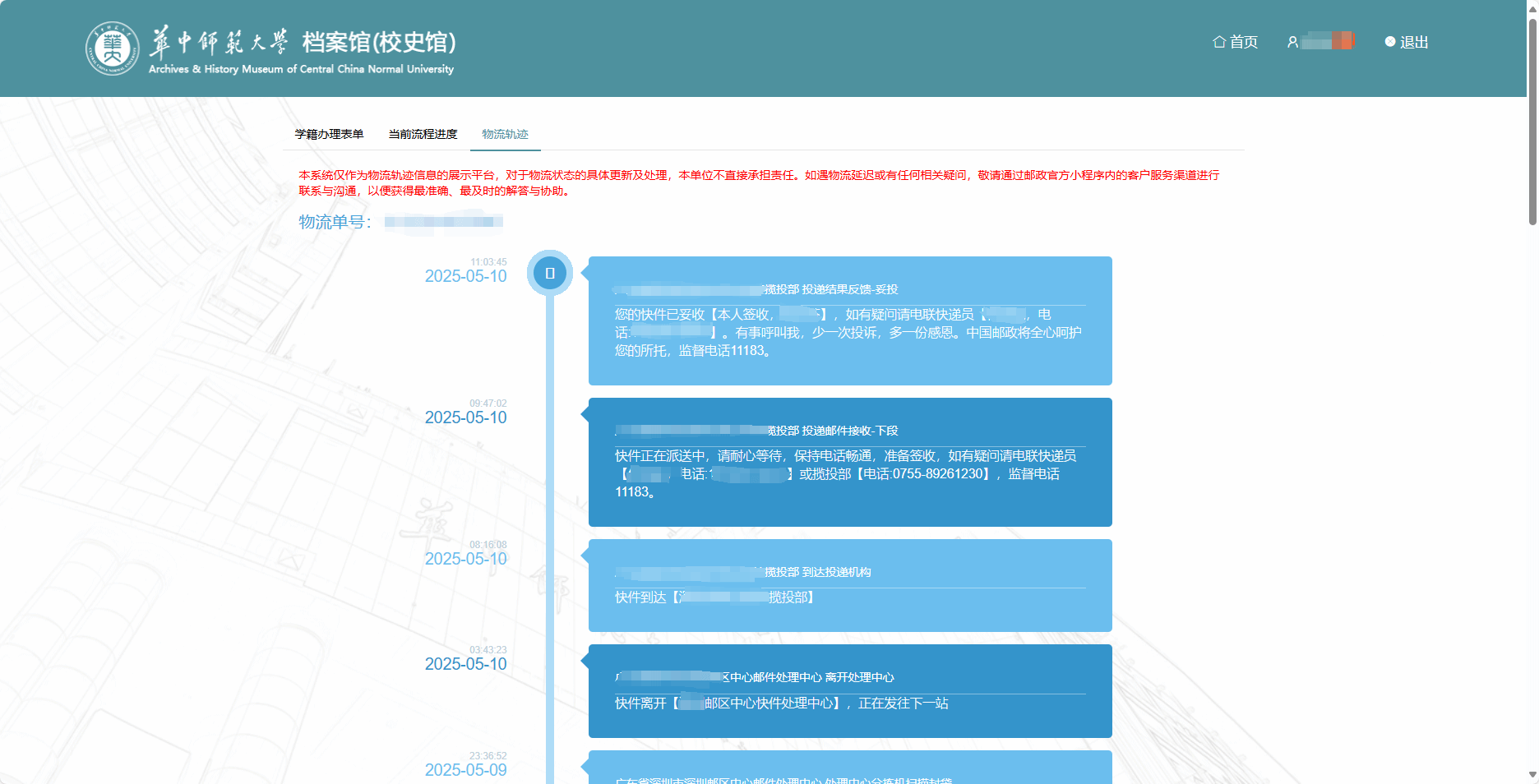Select the 投递结果反馈-妥投 delivery card
1539x784 pixels.
pyautogui.click(x=850, y=321)
